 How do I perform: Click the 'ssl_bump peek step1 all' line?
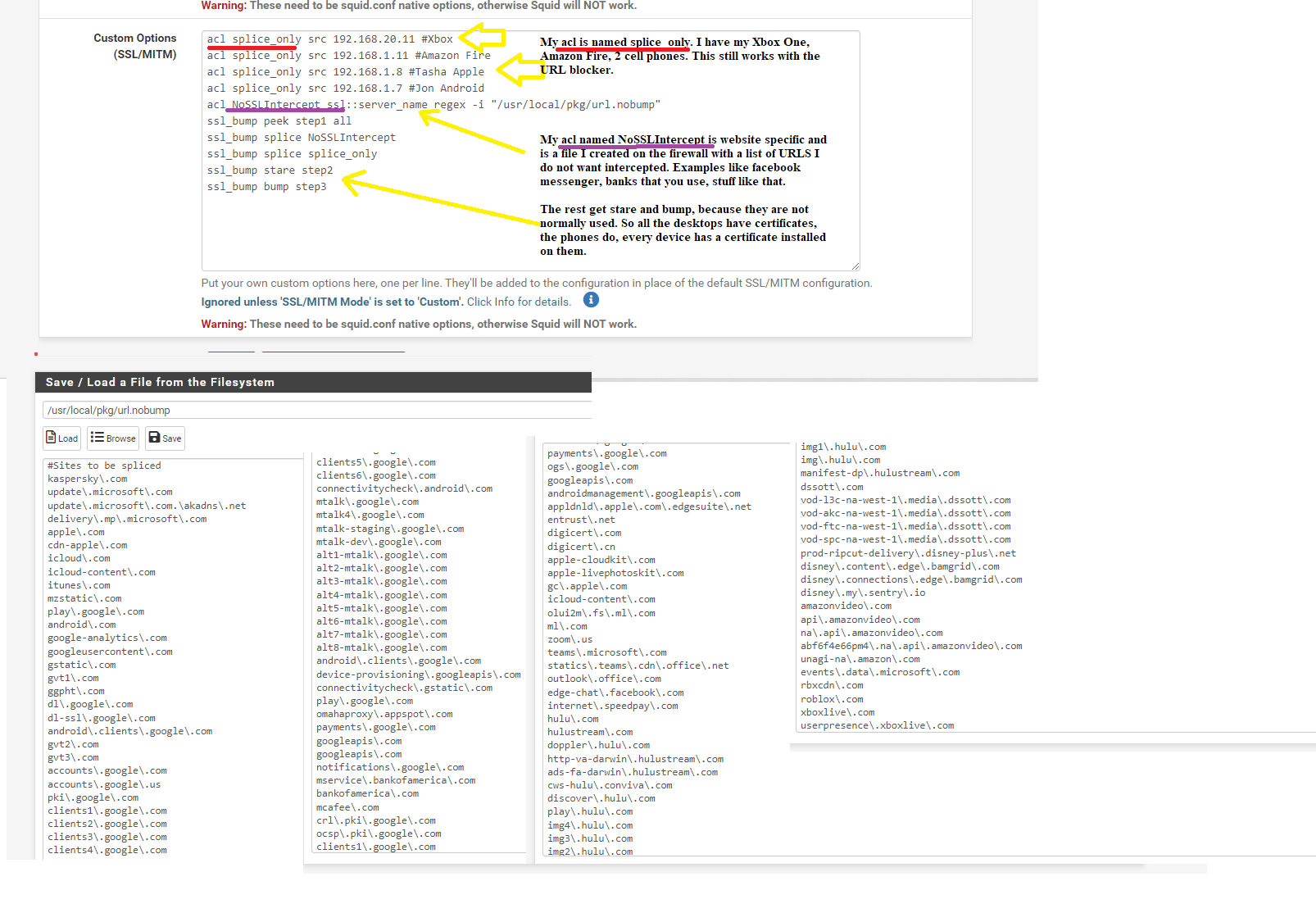point(279,121)
